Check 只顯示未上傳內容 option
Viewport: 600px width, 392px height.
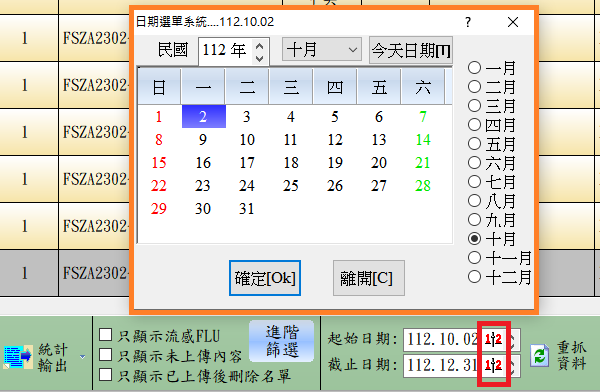tap(106, 354)
